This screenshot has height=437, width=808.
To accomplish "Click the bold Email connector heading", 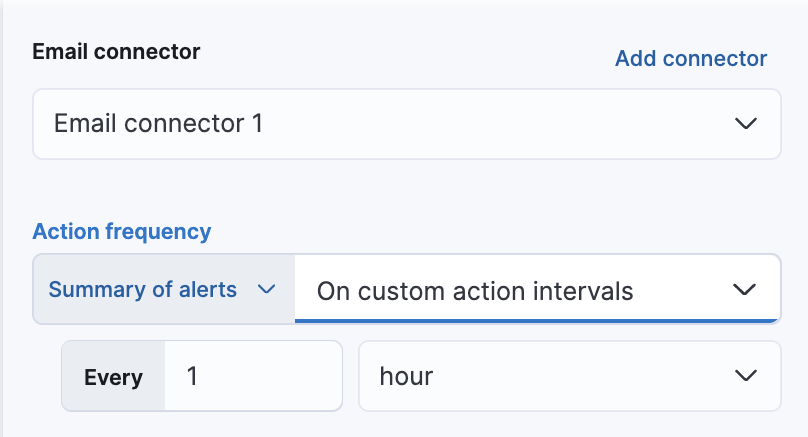I will tap(116, 52).
